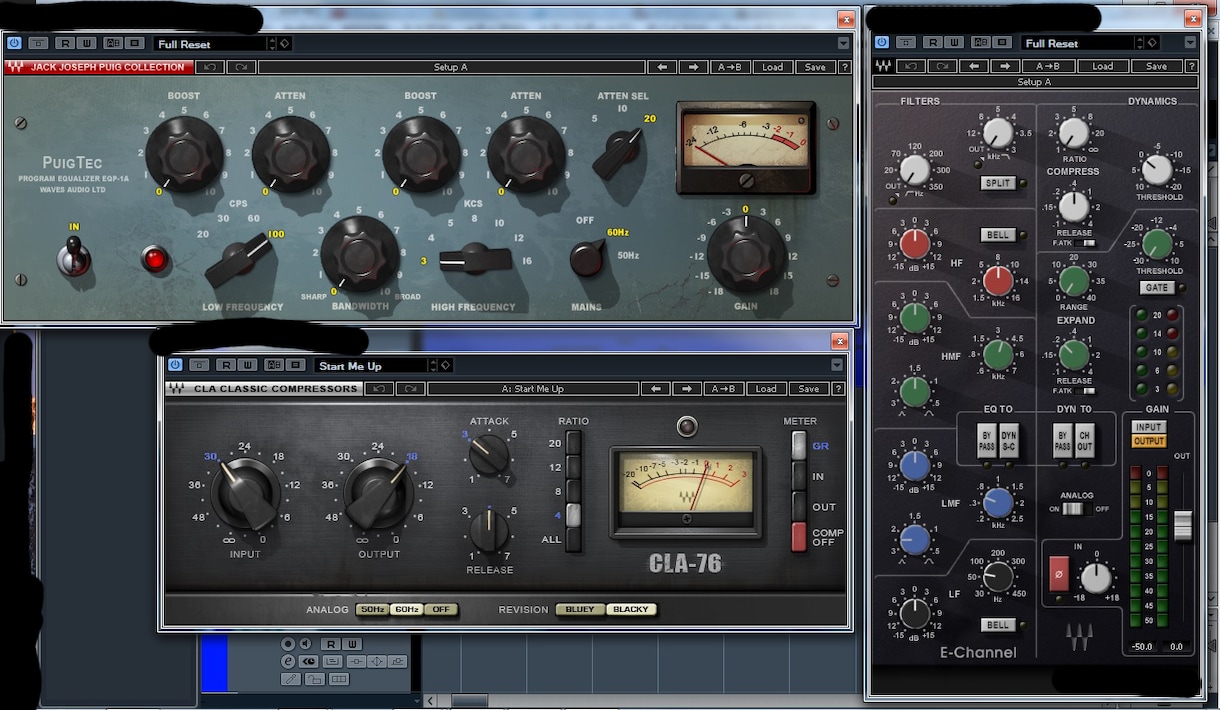
Task: Toggle COMP OFF on the CLA-76
Action: point(799,537)
